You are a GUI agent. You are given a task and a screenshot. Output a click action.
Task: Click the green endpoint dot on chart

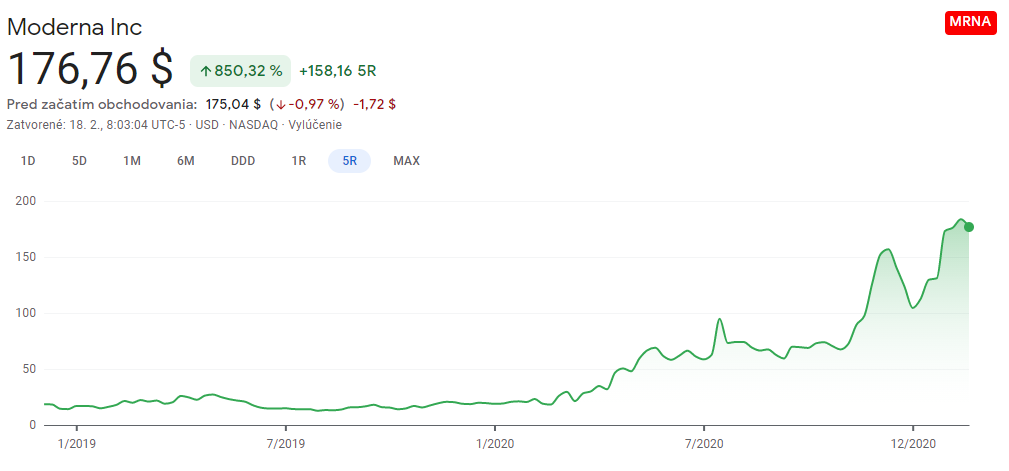968,226
